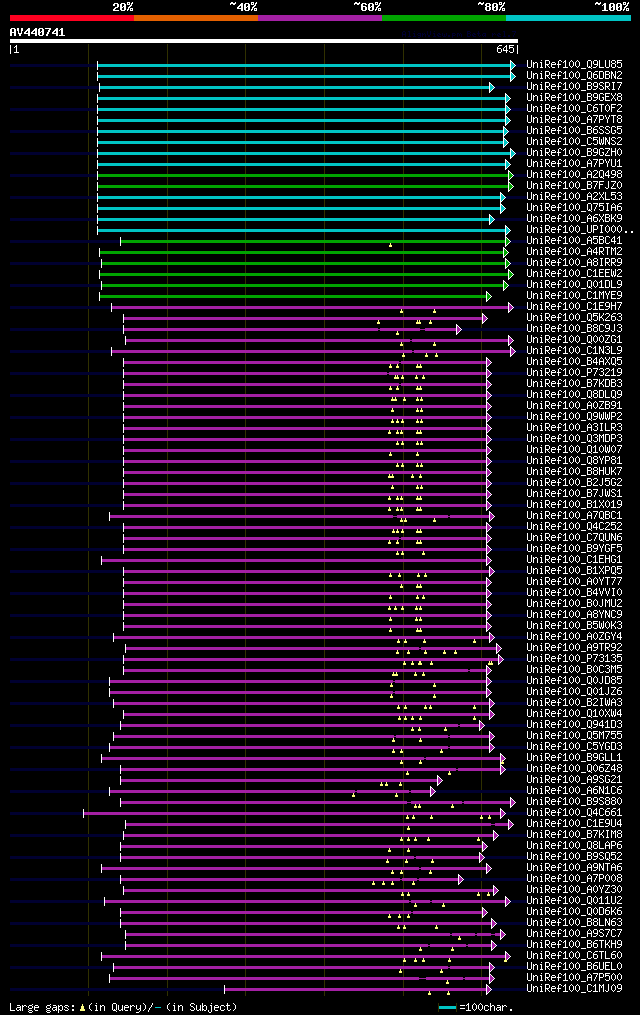Click the UniRef100_A6N1C6 label
640x1015 pixels.
(574, 791)
